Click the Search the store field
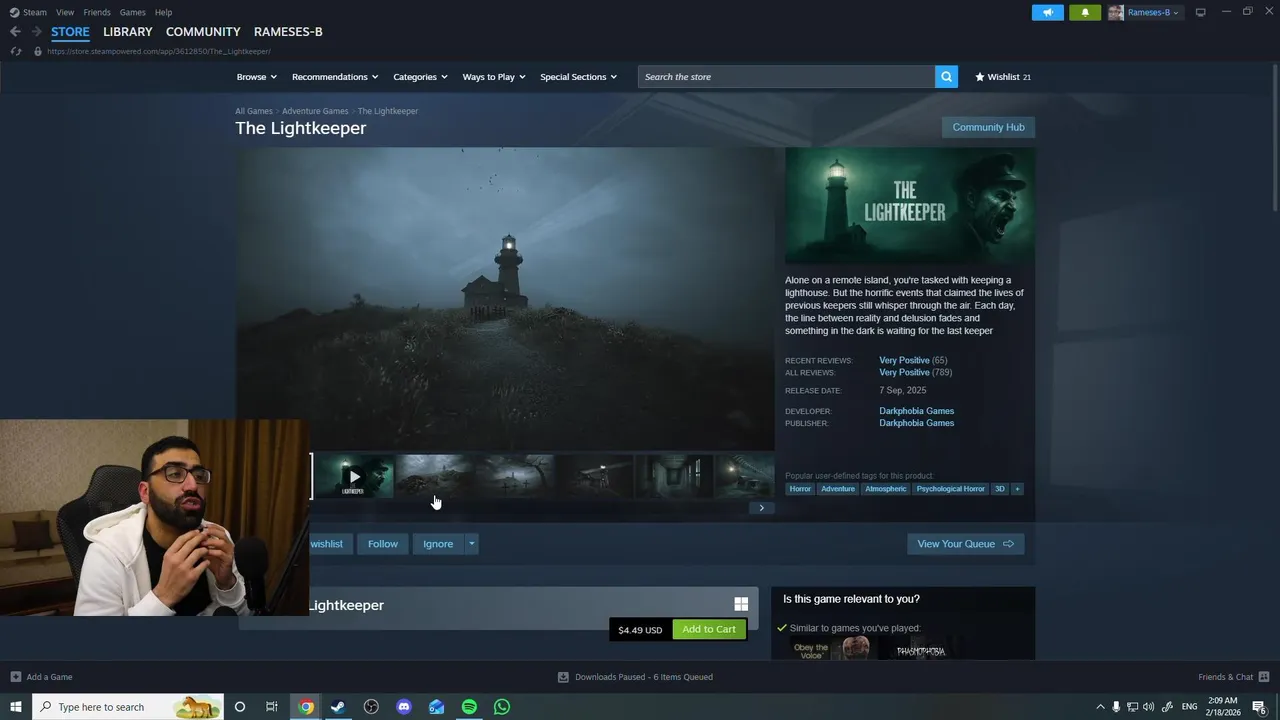The image size is (1280, 720). click(786, 77)
